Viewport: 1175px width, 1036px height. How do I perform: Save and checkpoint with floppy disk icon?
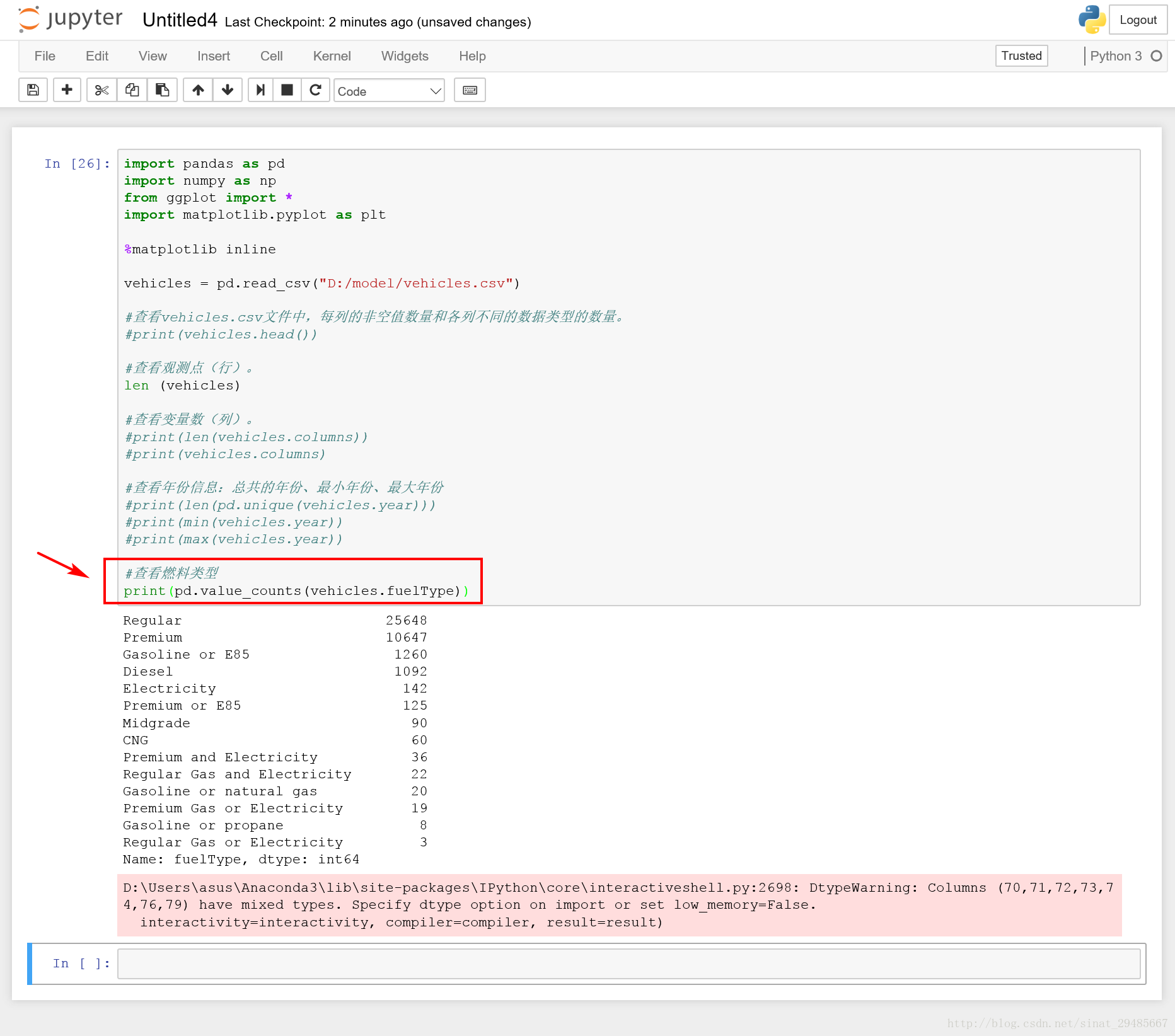(x=33, y=90)
